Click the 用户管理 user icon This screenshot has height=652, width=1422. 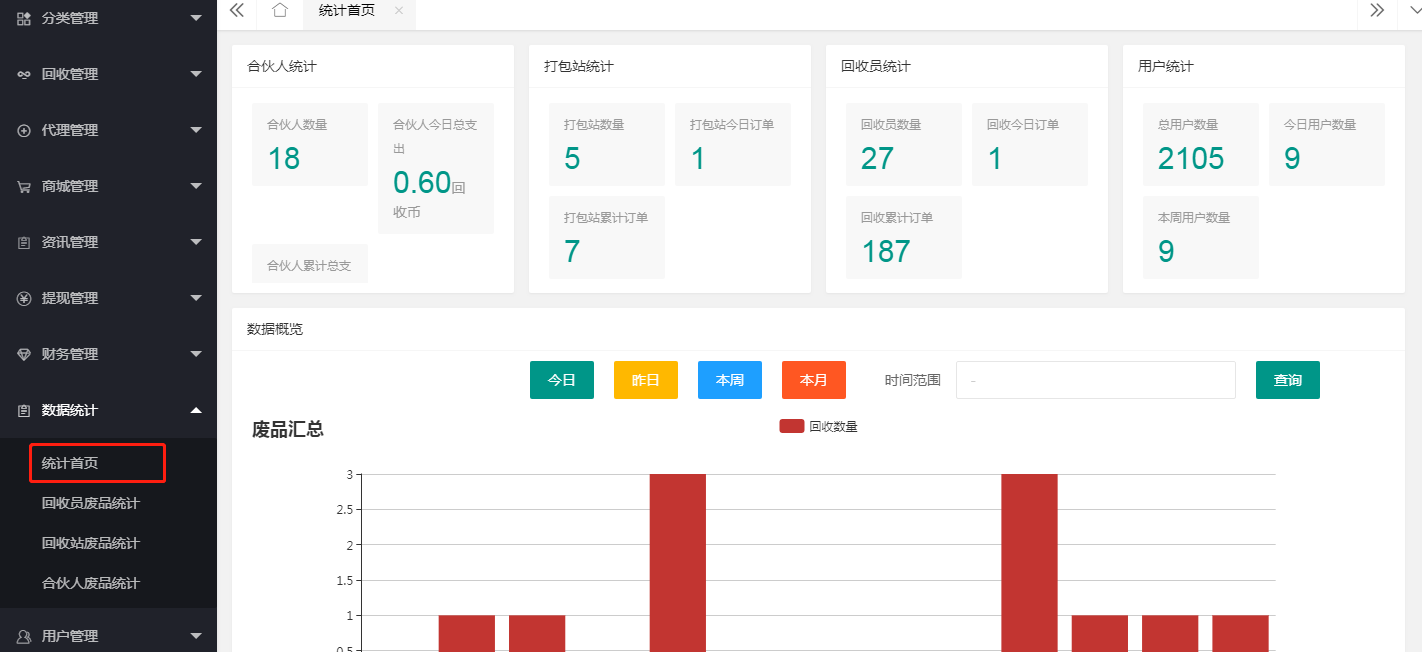[x=24, y=636]
